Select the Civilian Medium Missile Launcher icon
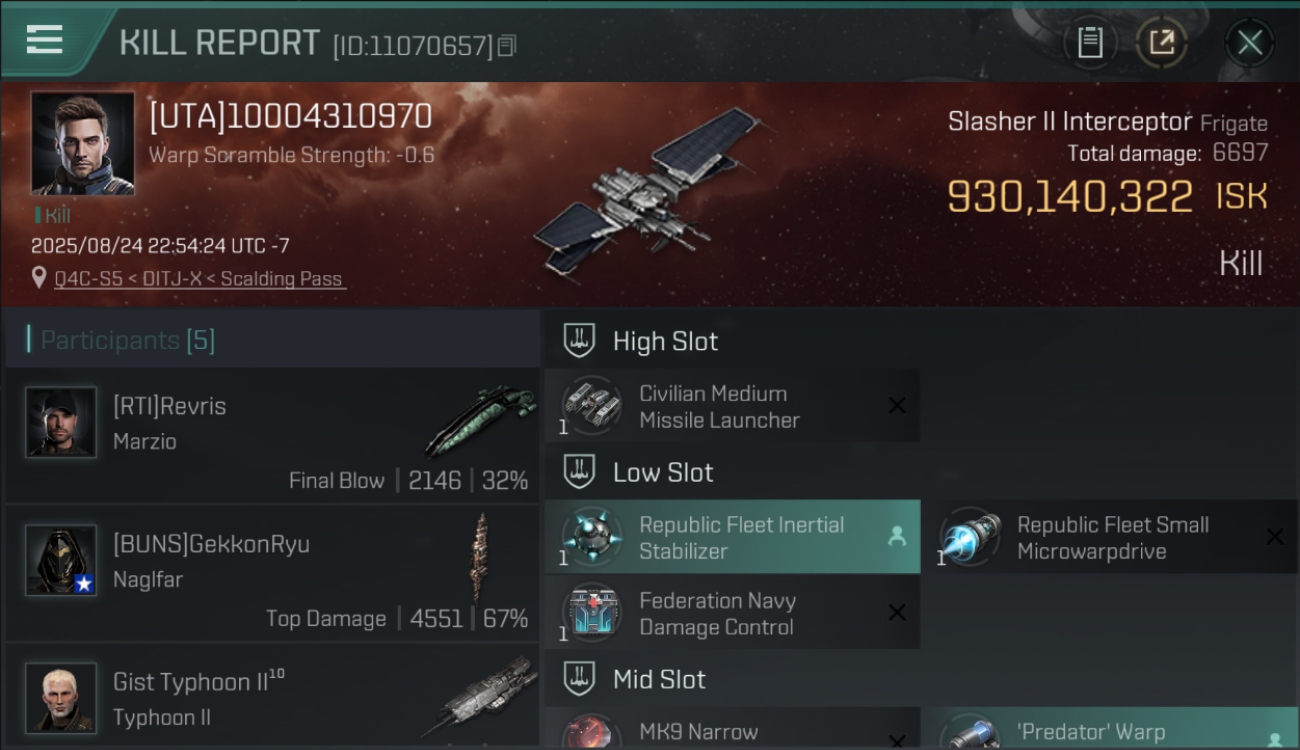 591,406
